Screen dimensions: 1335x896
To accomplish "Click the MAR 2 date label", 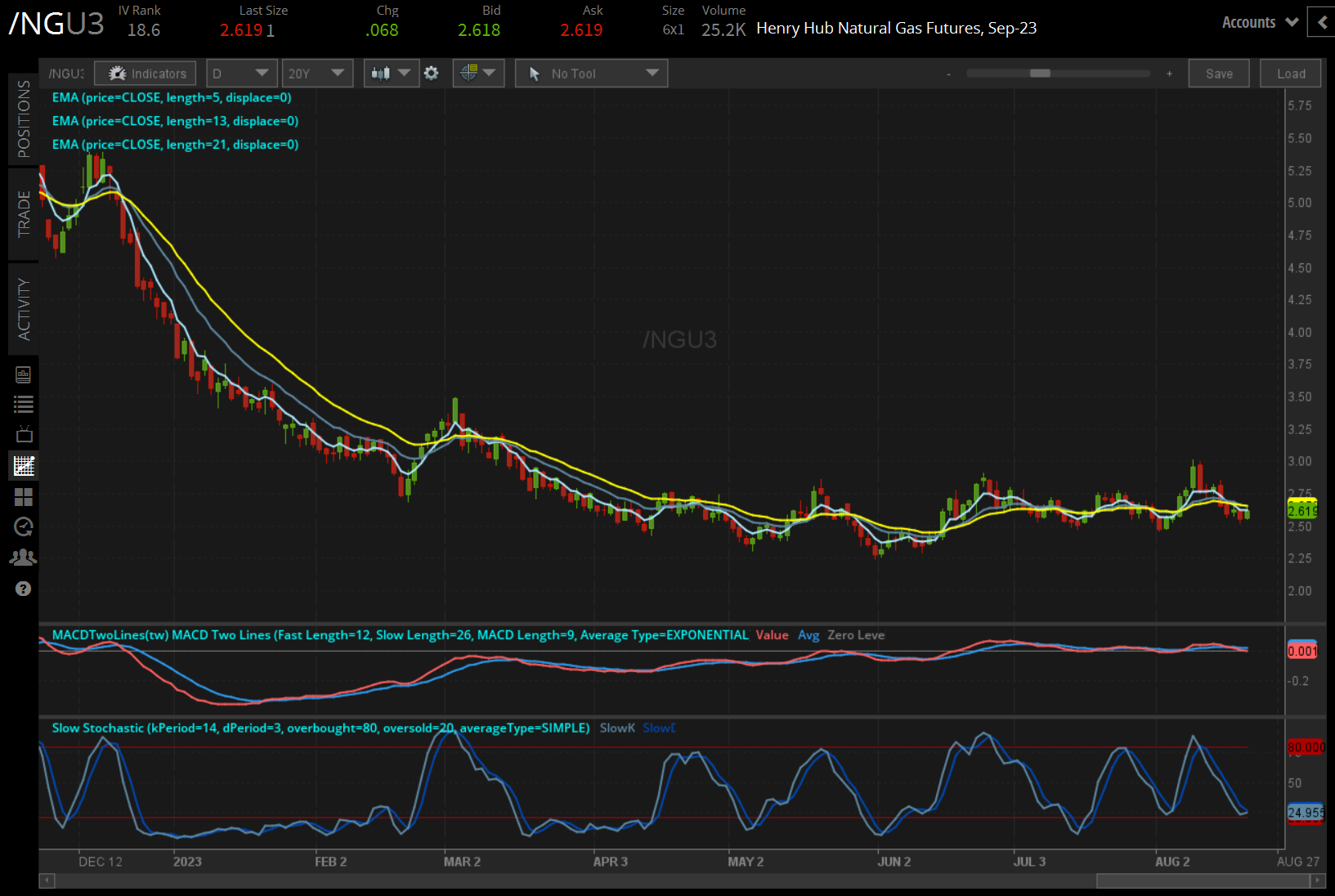I will coord(462,862).
